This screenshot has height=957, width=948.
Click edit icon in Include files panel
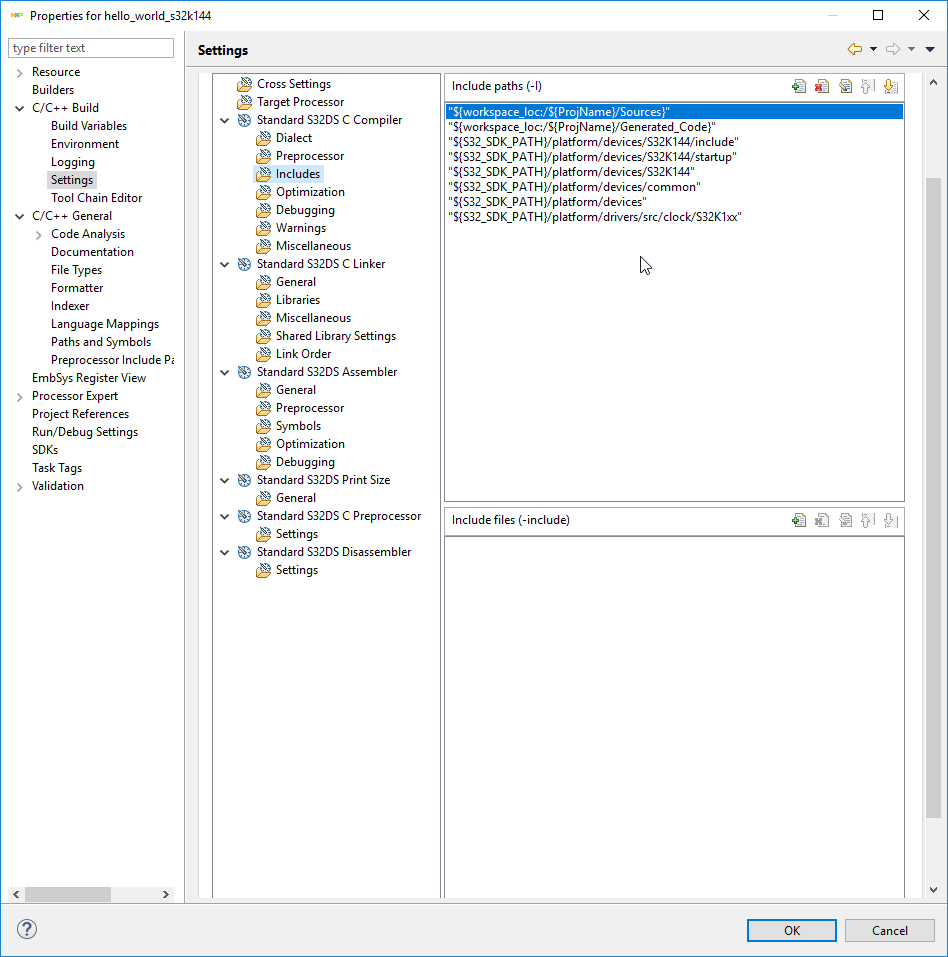click(845, 521)
